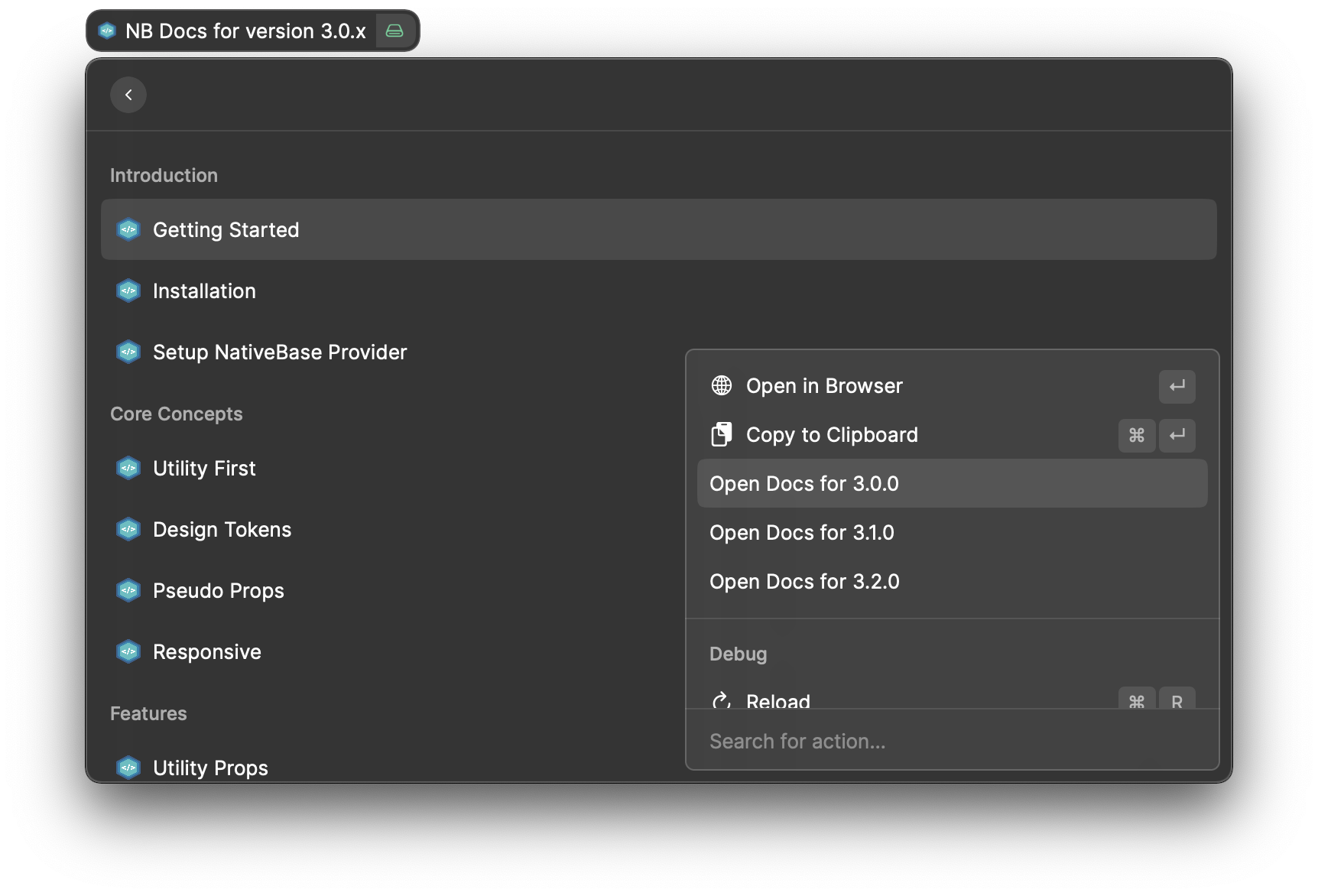Open the Design Tokens entry
The width and height of the screenshot is (1318, 896).
pyautogui.click(x=658, y=529)
